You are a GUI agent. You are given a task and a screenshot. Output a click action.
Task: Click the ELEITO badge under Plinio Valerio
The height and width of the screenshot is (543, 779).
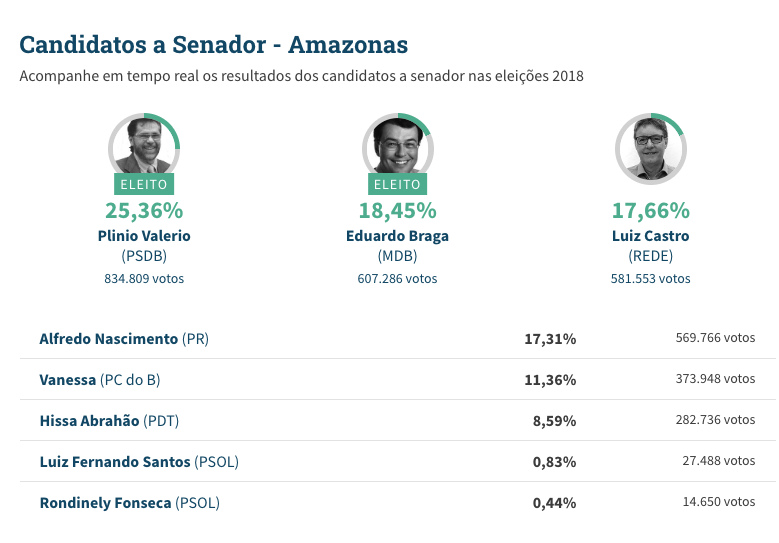coord(144,184)
